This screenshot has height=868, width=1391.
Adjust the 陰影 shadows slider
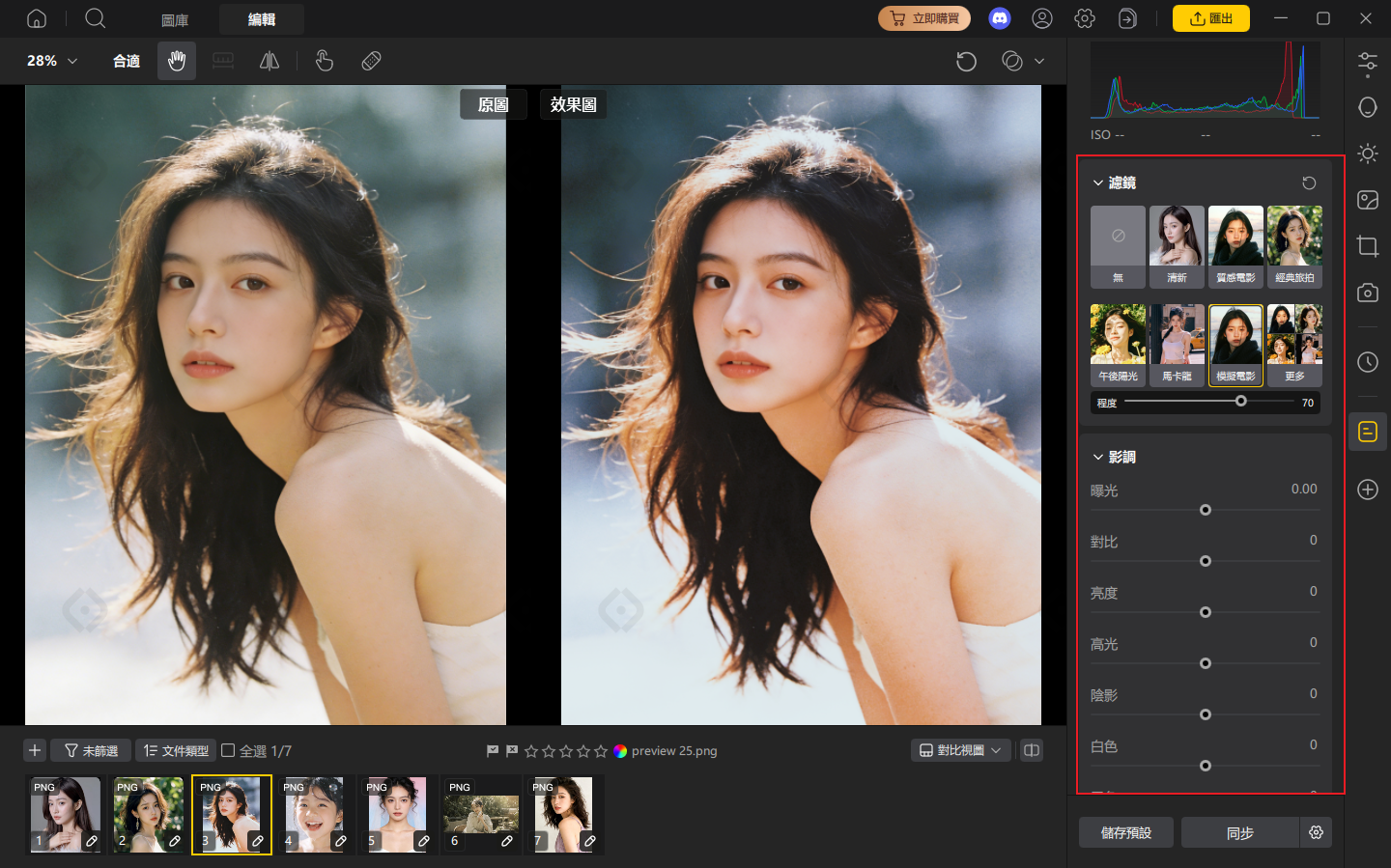click(x=1206, y=714)
